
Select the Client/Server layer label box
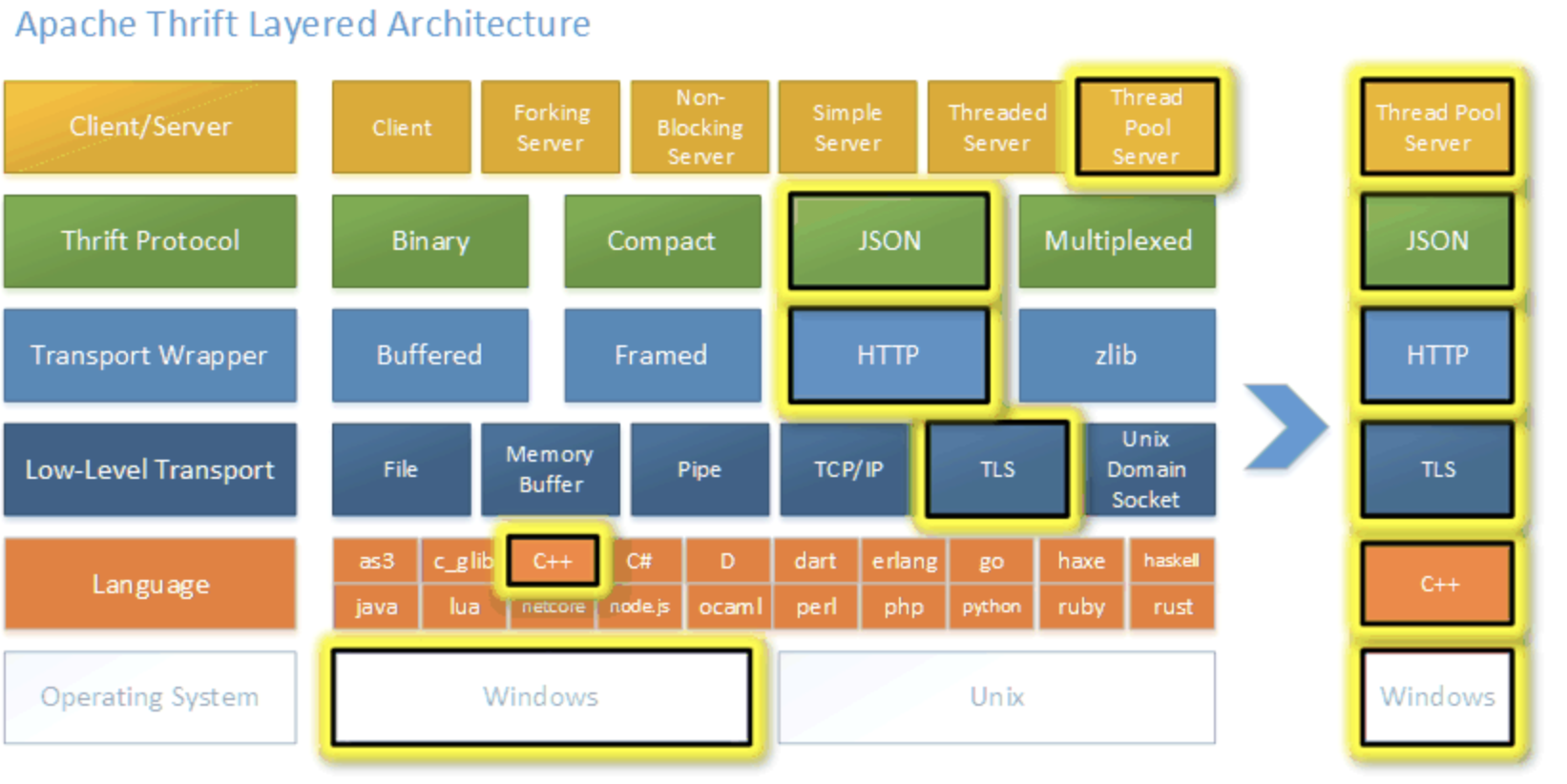pos(150,127)
